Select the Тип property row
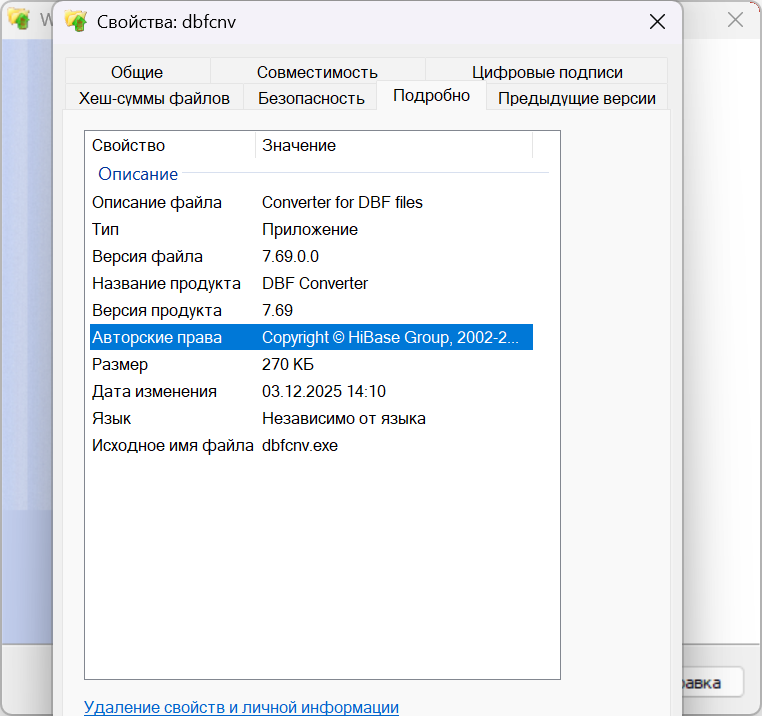Viewport: 762px width, 716px height. point(312,229)
